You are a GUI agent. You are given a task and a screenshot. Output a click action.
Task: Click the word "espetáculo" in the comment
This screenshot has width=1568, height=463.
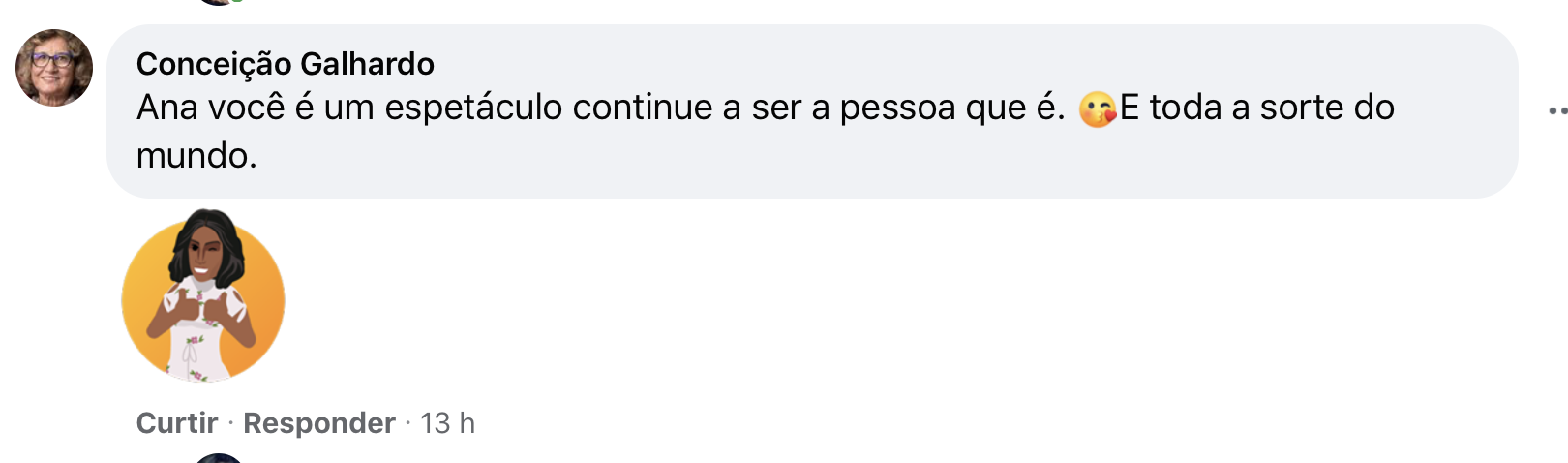[473, 108]
